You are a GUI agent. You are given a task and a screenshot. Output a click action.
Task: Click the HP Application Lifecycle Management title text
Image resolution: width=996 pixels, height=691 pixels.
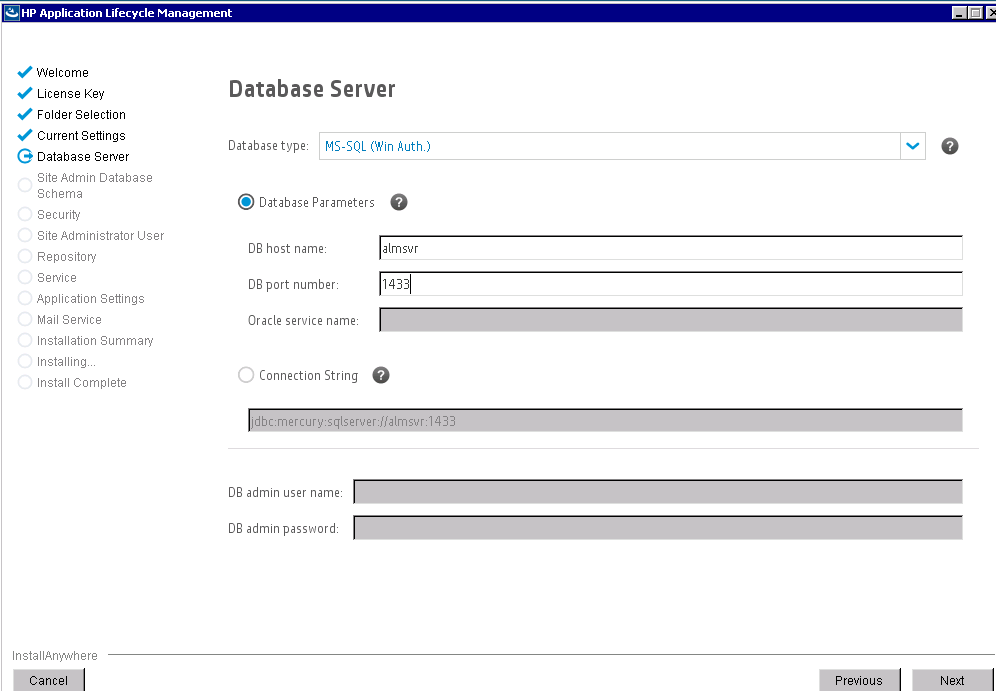coord(126,13)
